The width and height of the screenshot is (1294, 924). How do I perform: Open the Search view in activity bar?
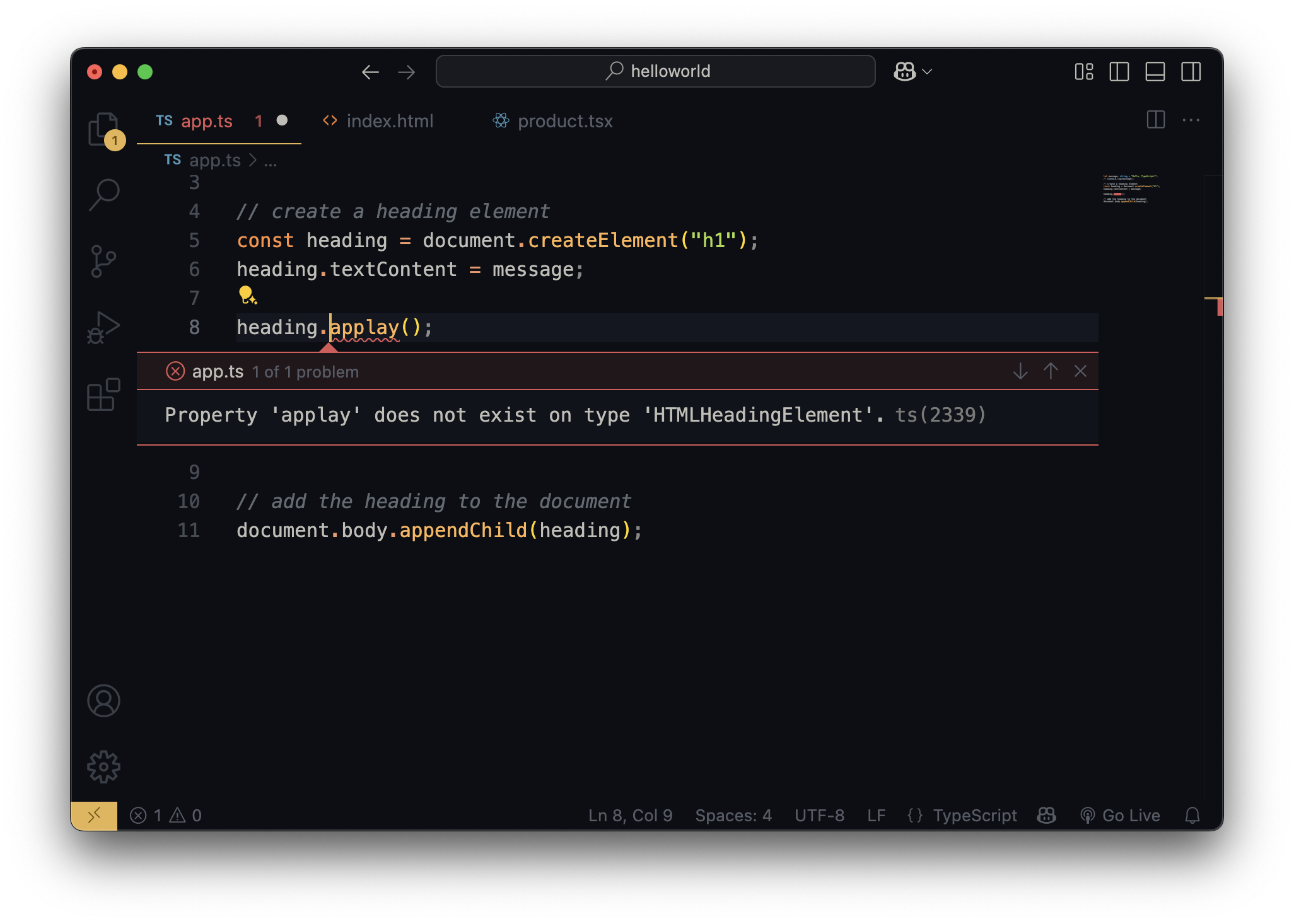(103, 195)
